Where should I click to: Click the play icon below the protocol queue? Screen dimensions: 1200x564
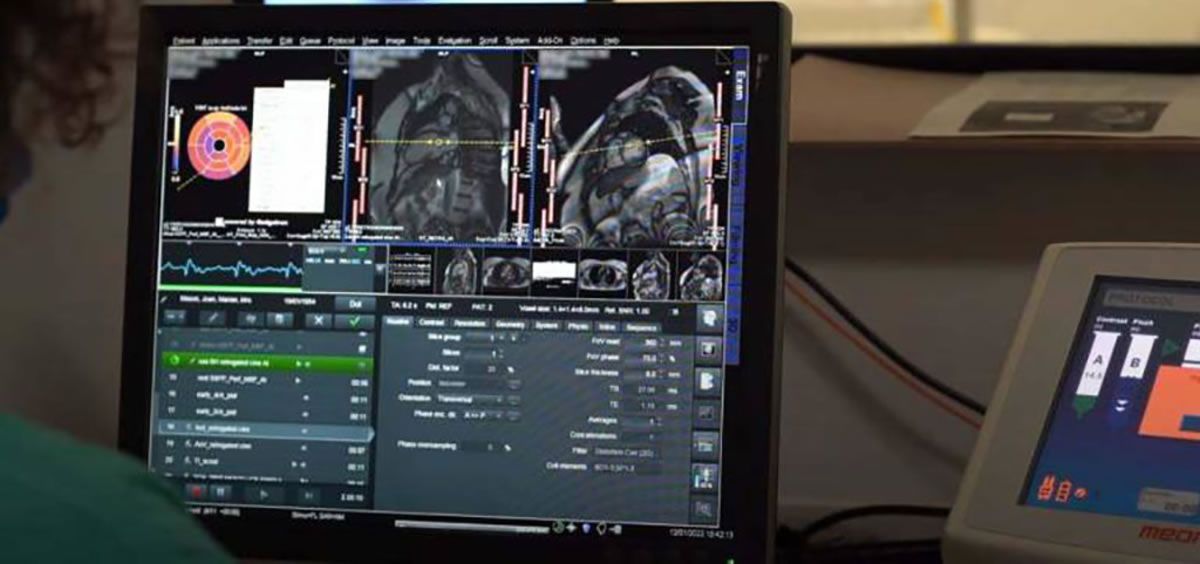(263, 493)
